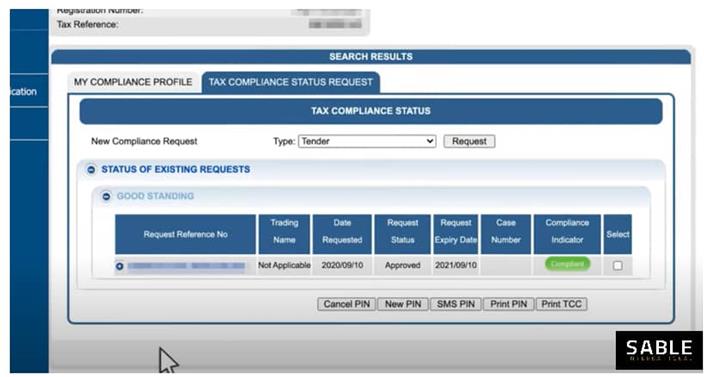Click the green Compliant indicator badge
The height and width of the screenshot is (377, 704).
(x=568, y=264)
